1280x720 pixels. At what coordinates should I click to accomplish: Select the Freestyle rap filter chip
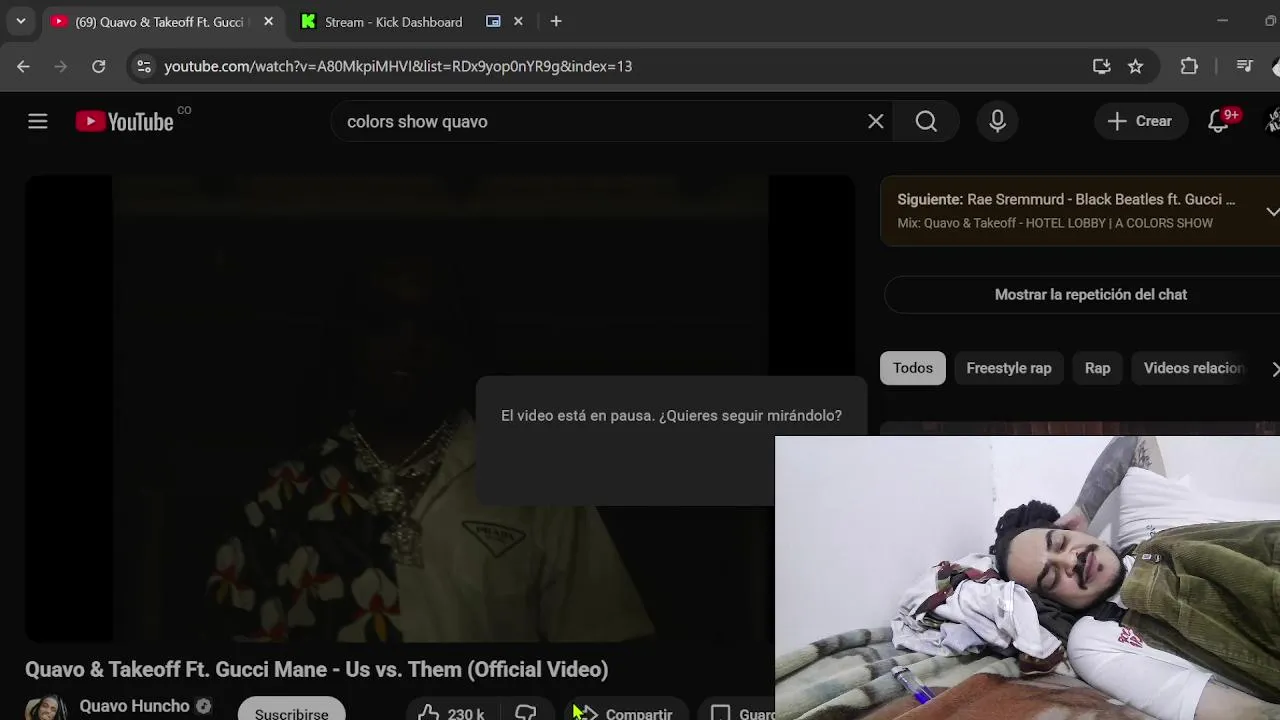tap(1008, 368)
